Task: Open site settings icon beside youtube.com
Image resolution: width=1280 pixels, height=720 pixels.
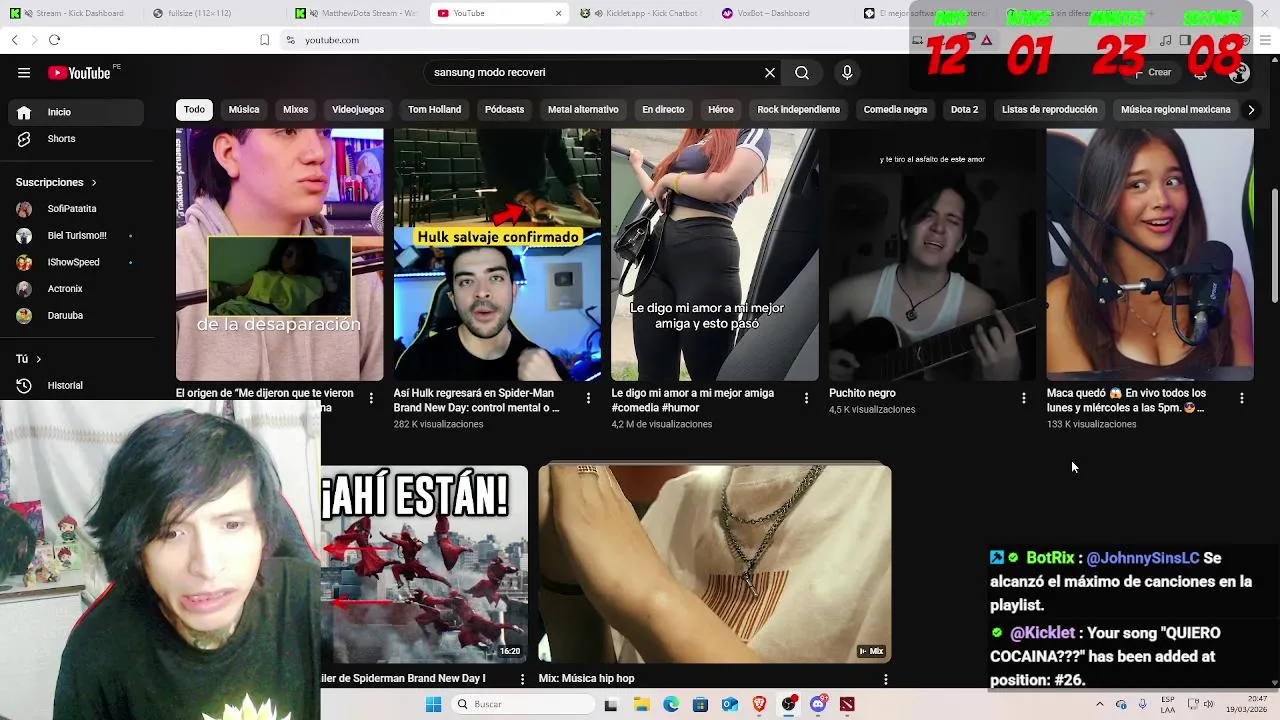Action: pyautogui.click(x=290, y=40)
